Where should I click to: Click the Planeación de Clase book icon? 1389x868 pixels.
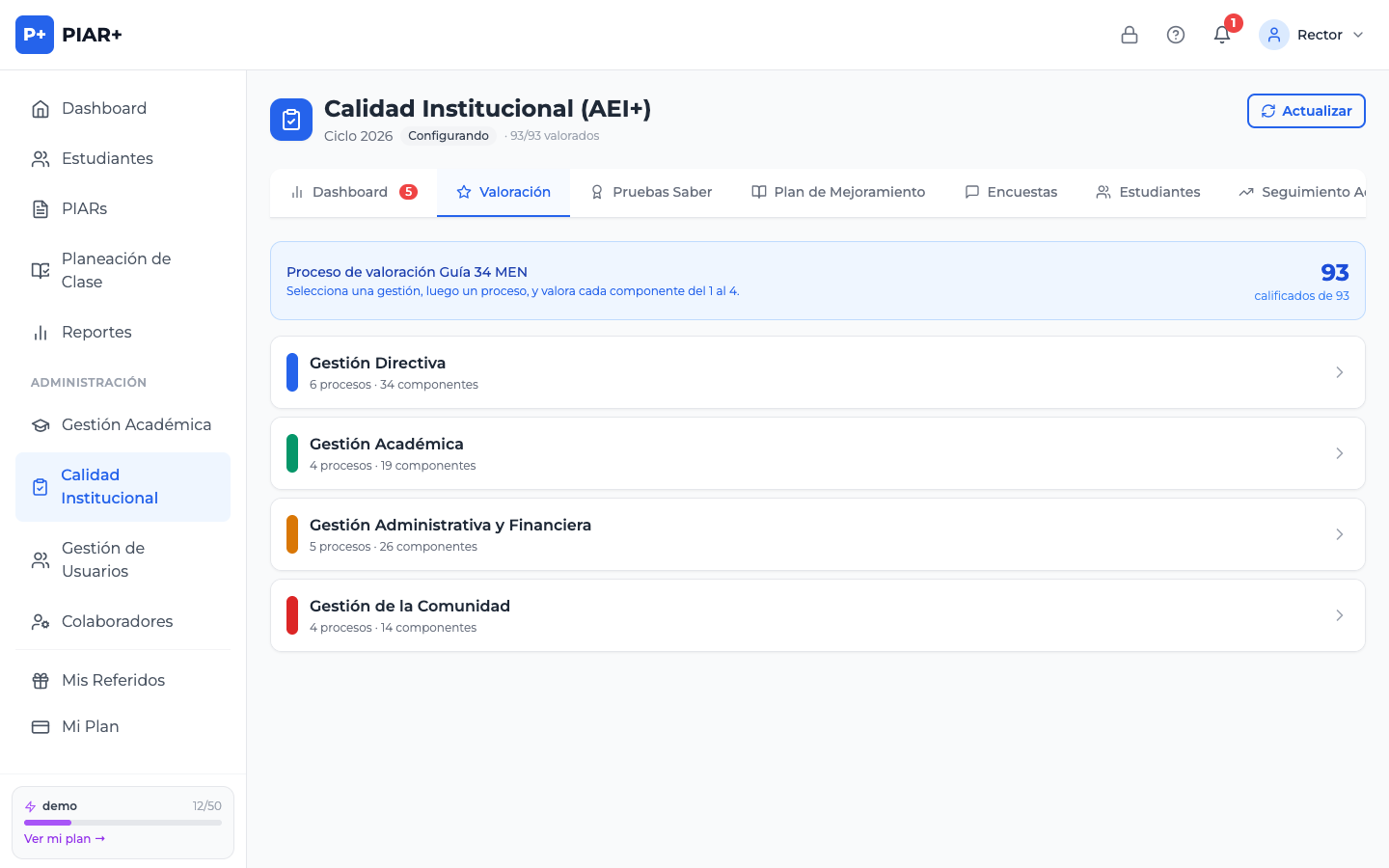[x=41, y=271]
